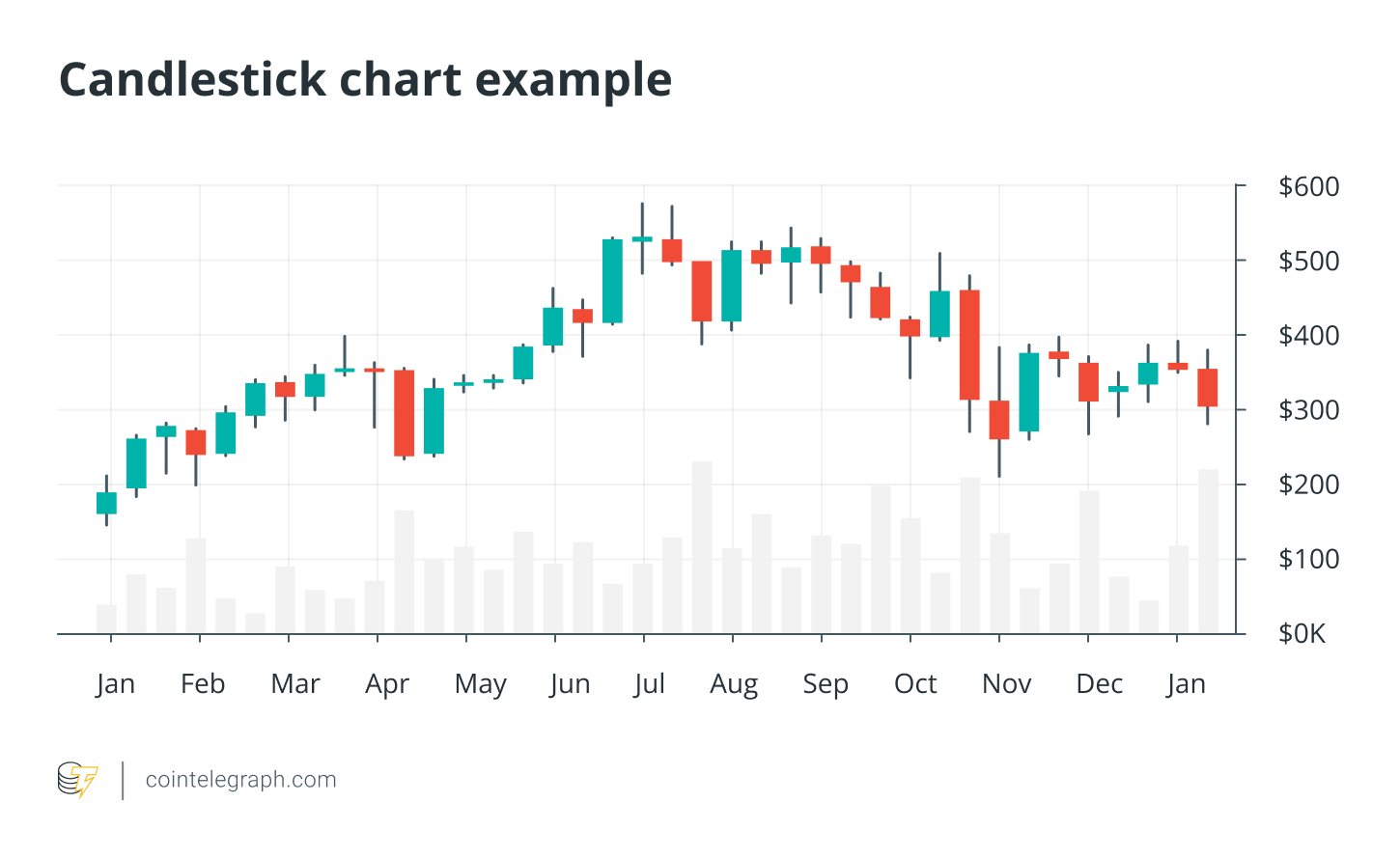Select the large red candle in April

(404, 413)
